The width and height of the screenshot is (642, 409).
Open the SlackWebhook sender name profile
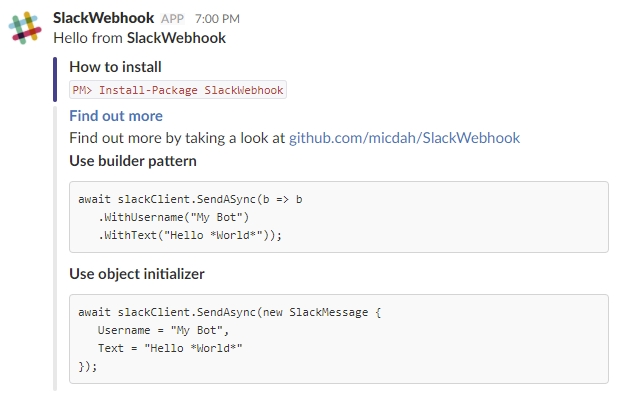tap(102, 18)
